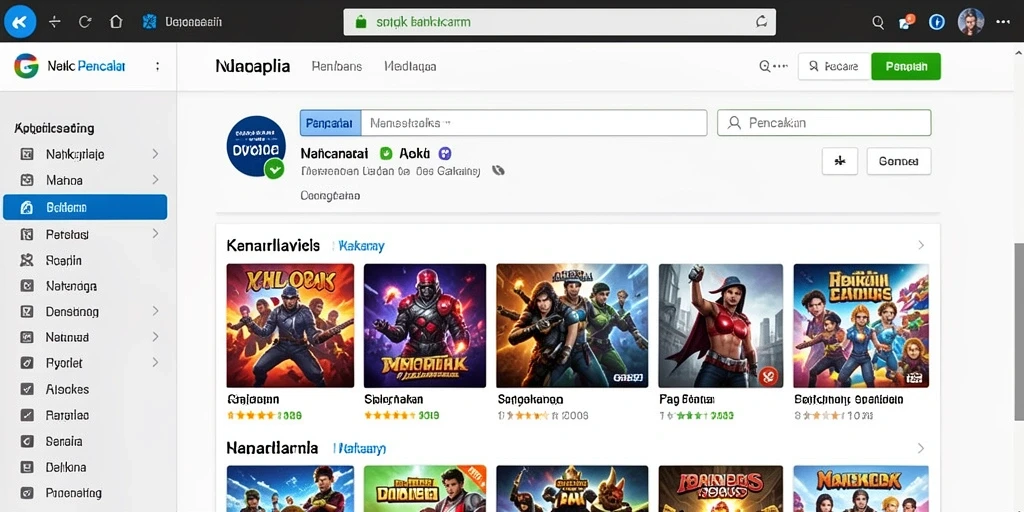Open browser search magnifier in top bar
Viewport: 1024px width, 512px height.
[x=878, y=22]
